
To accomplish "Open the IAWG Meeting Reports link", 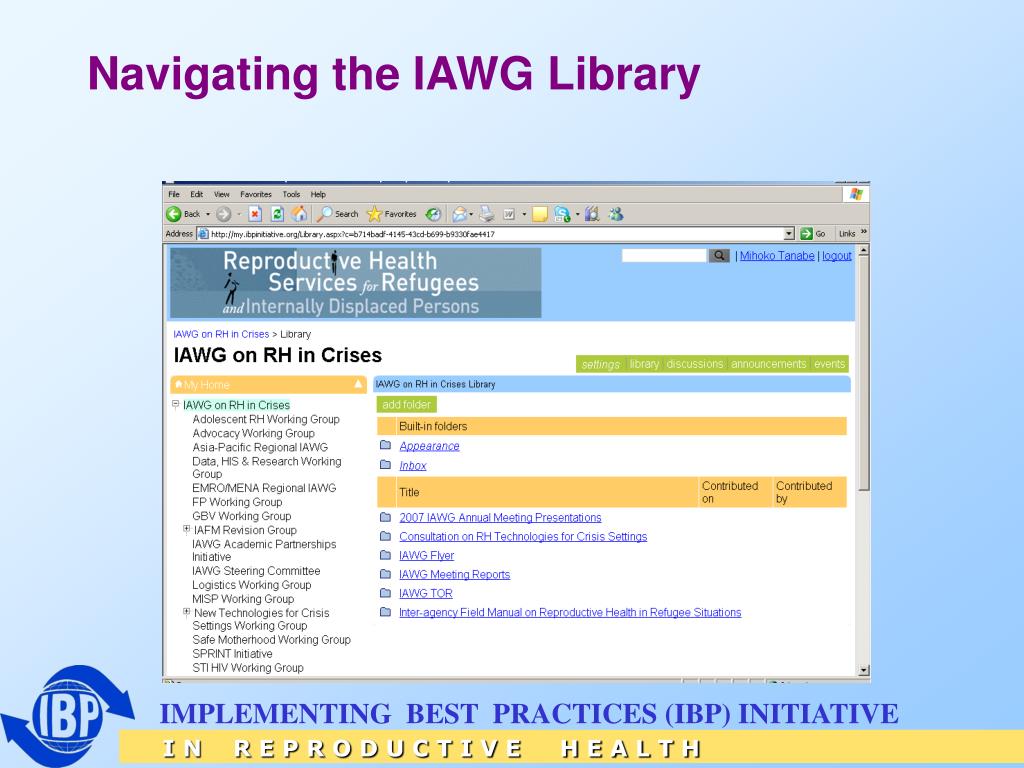I will pos(455,574).
